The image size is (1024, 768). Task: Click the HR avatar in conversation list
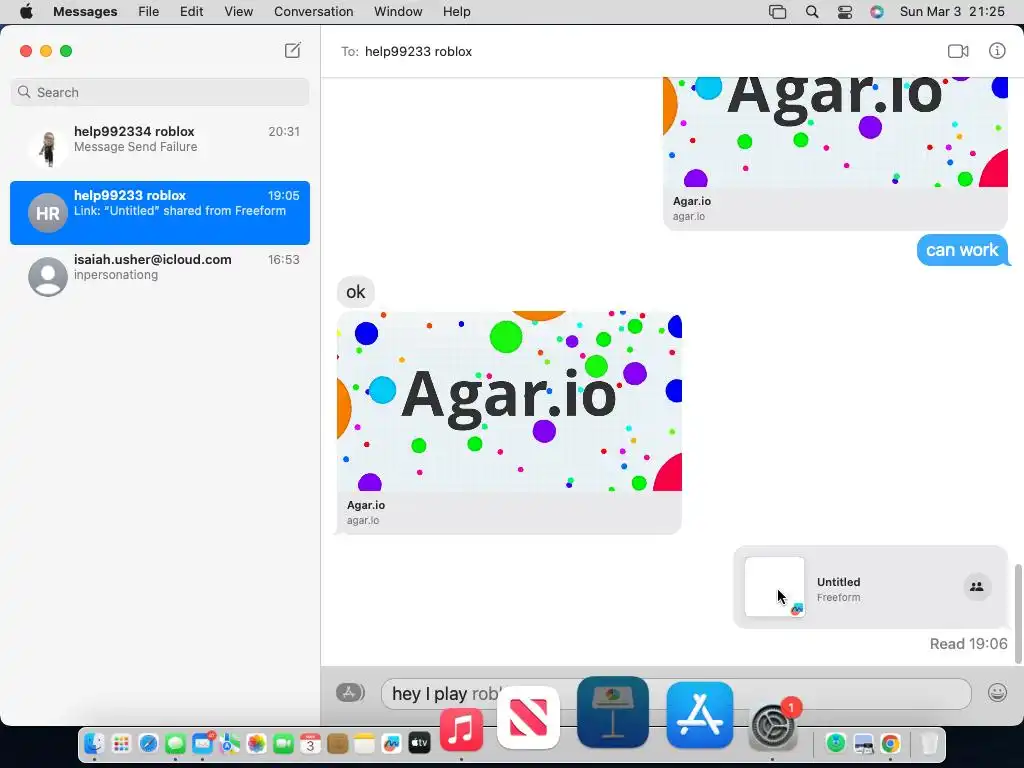pos(48,213)
